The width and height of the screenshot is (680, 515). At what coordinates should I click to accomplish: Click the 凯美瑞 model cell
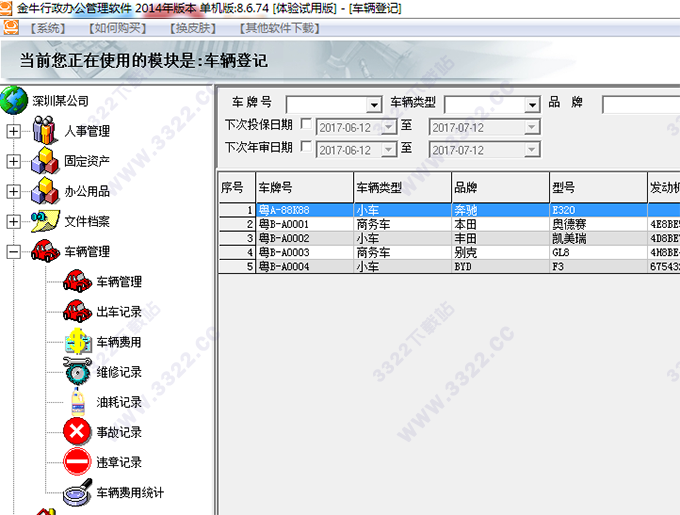pyautogui.click(x=599, y=238)
